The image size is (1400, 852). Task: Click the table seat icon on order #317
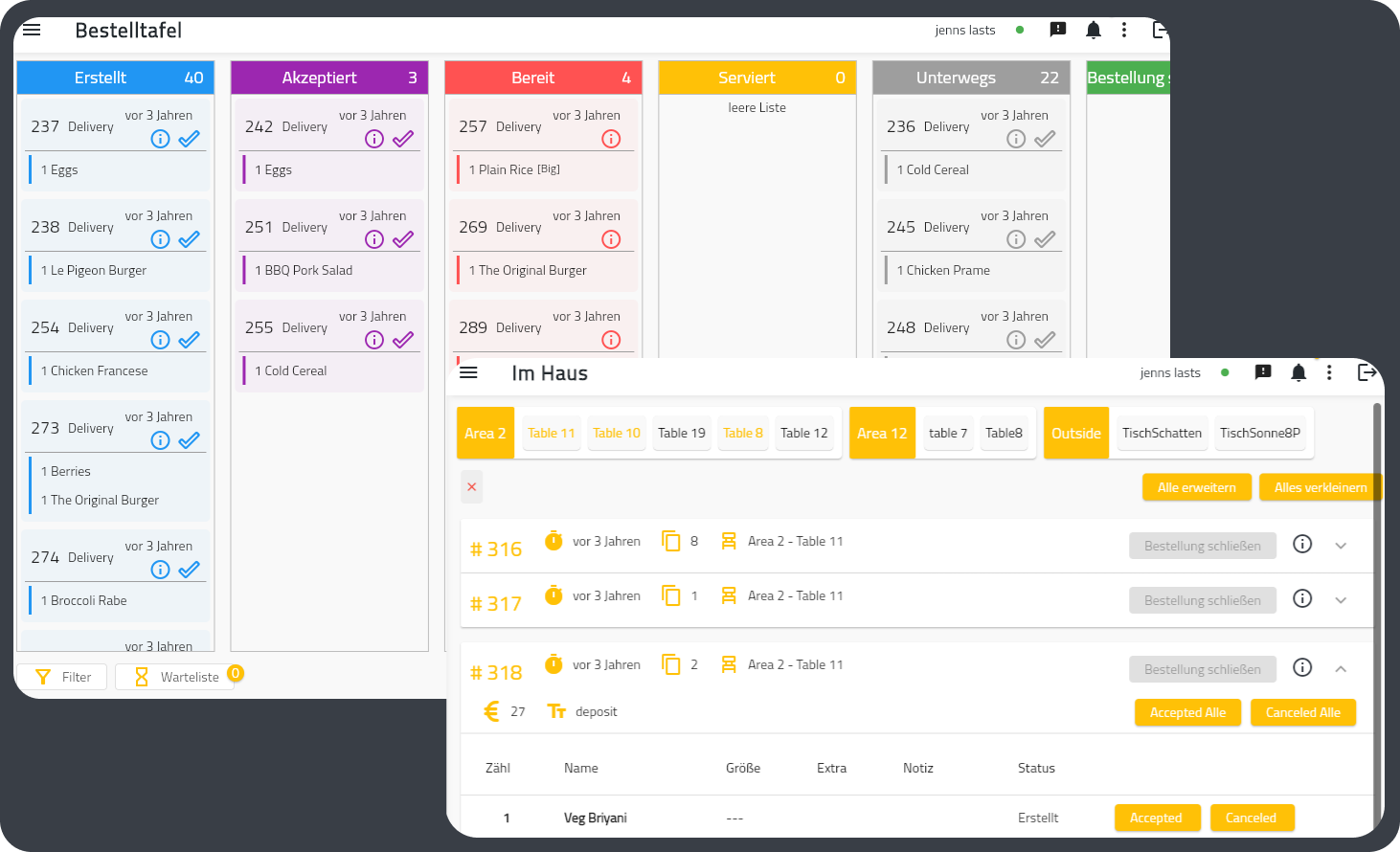click(x=729, y=595)
